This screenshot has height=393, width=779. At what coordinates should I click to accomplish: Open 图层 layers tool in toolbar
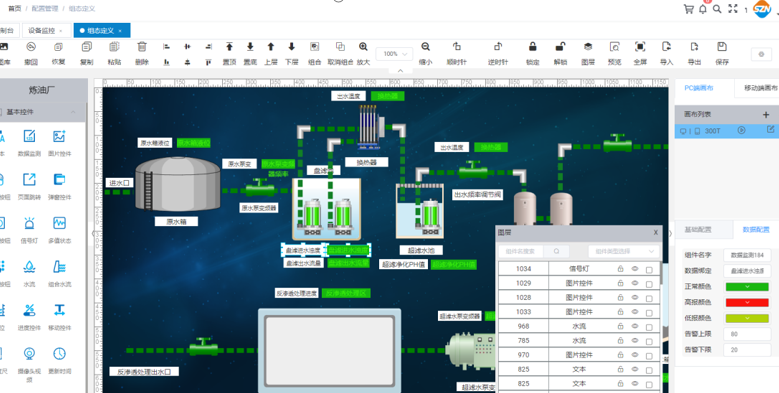(x=588, y=47)
